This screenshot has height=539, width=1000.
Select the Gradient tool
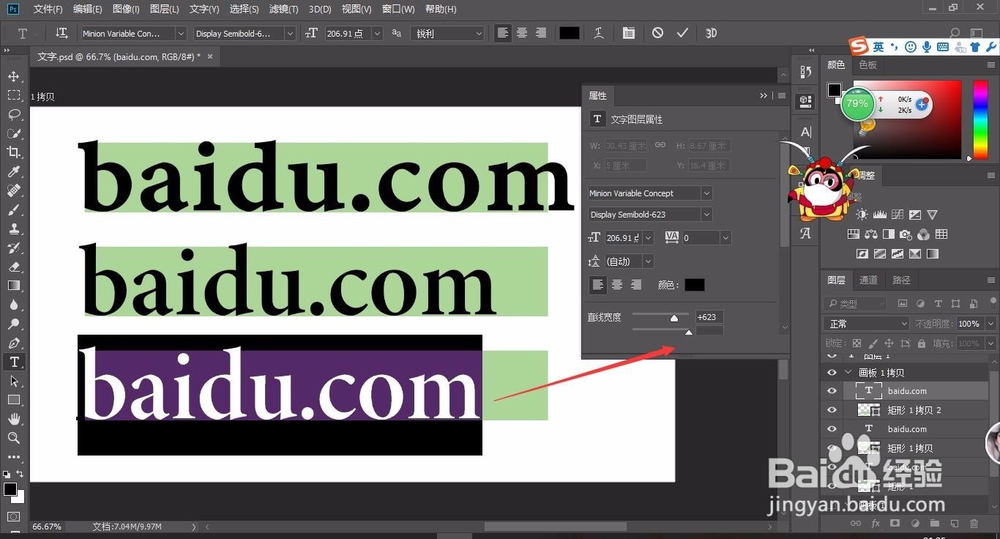coord(13,286)
